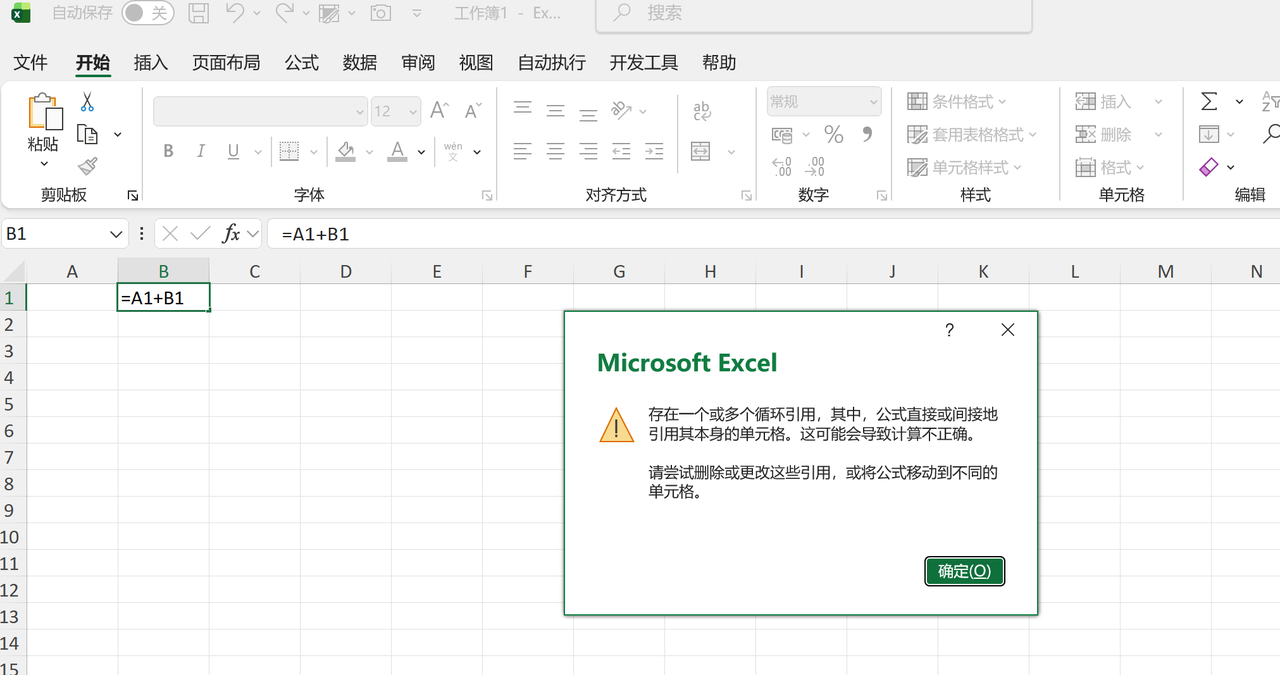The width and height of the screenshot is (1280, 675).
Task: Click the Copy icon in clipboard group
Action: 88,135
